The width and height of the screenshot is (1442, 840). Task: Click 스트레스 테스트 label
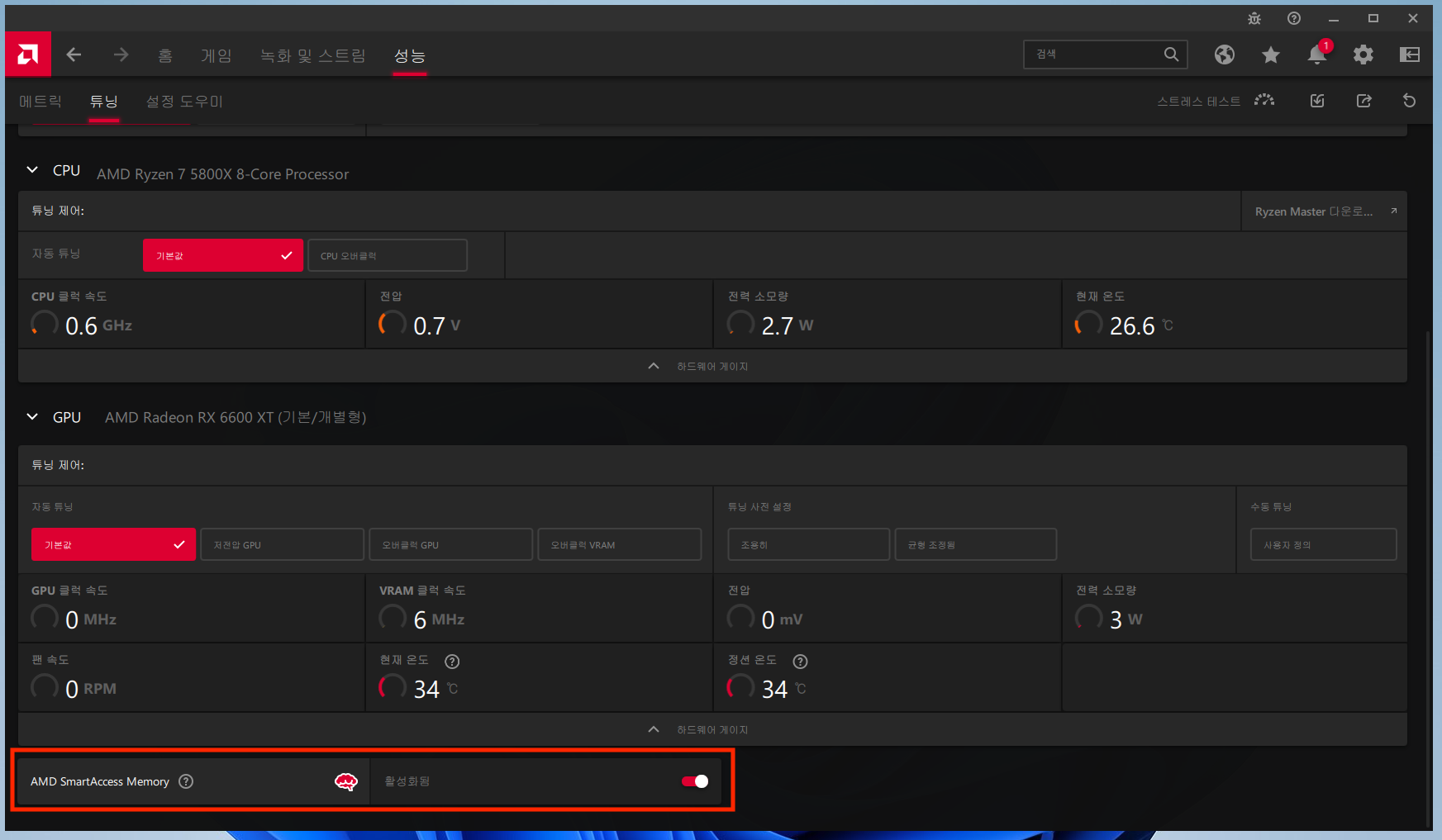(1198, 102)
